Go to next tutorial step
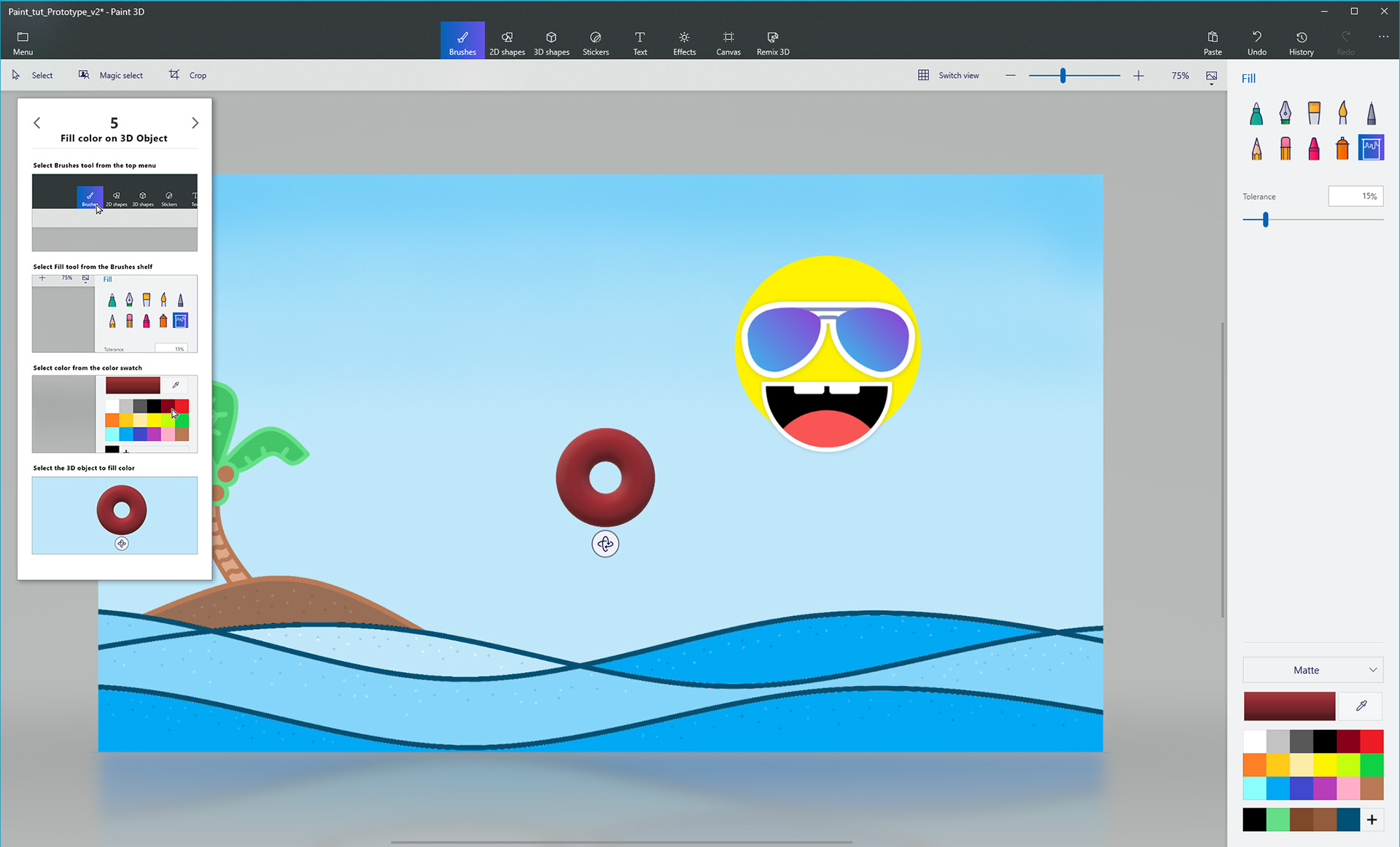This screenshot has height=847, width=1400. pyautogui.click(x=195, y=123)
